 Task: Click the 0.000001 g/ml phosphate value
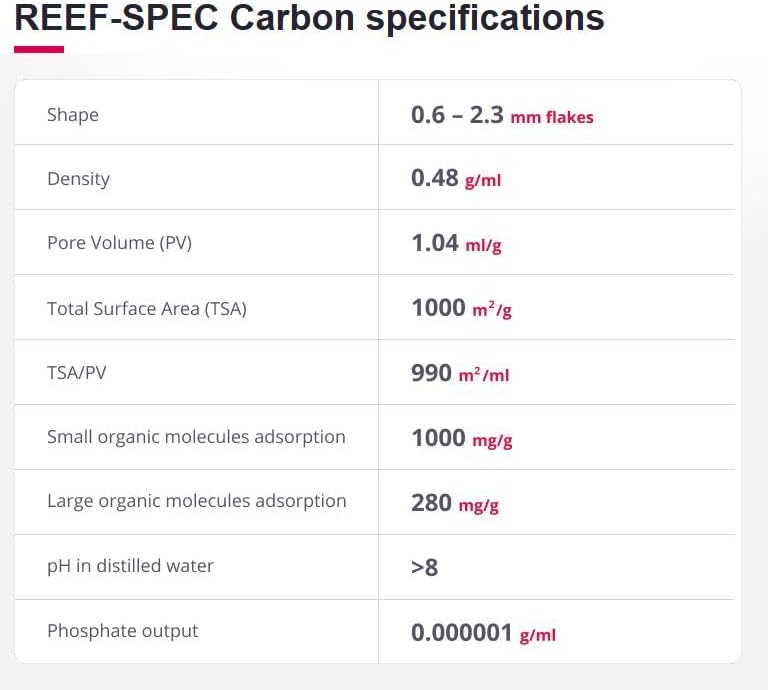coord(483,632)
